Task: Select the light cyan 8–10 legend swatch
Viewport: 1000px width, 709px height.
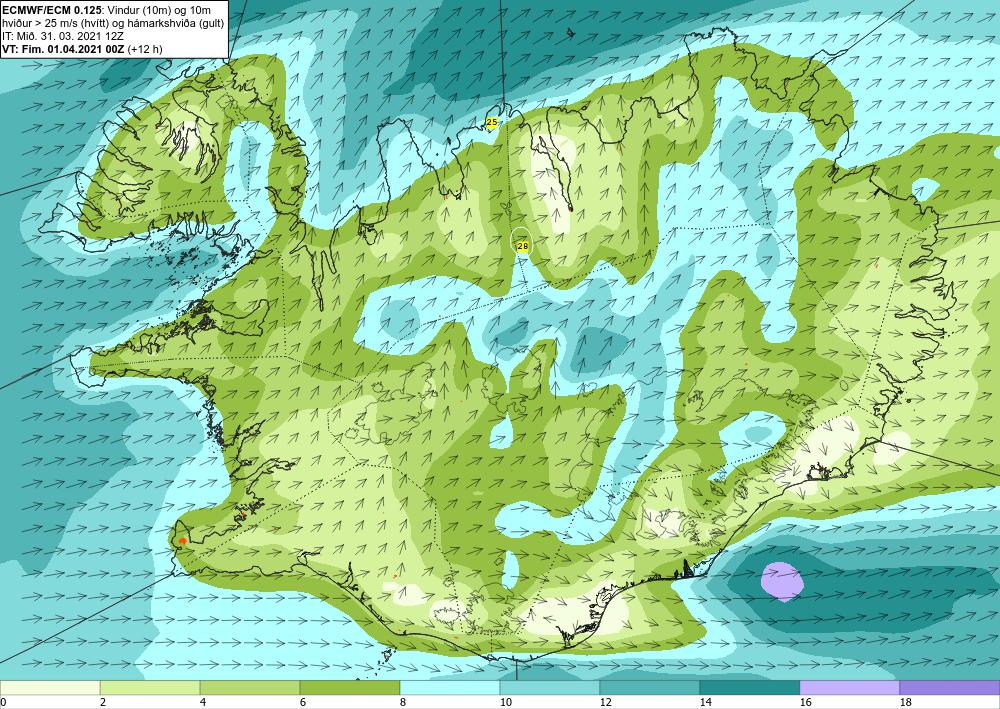Action: [450, 688]
